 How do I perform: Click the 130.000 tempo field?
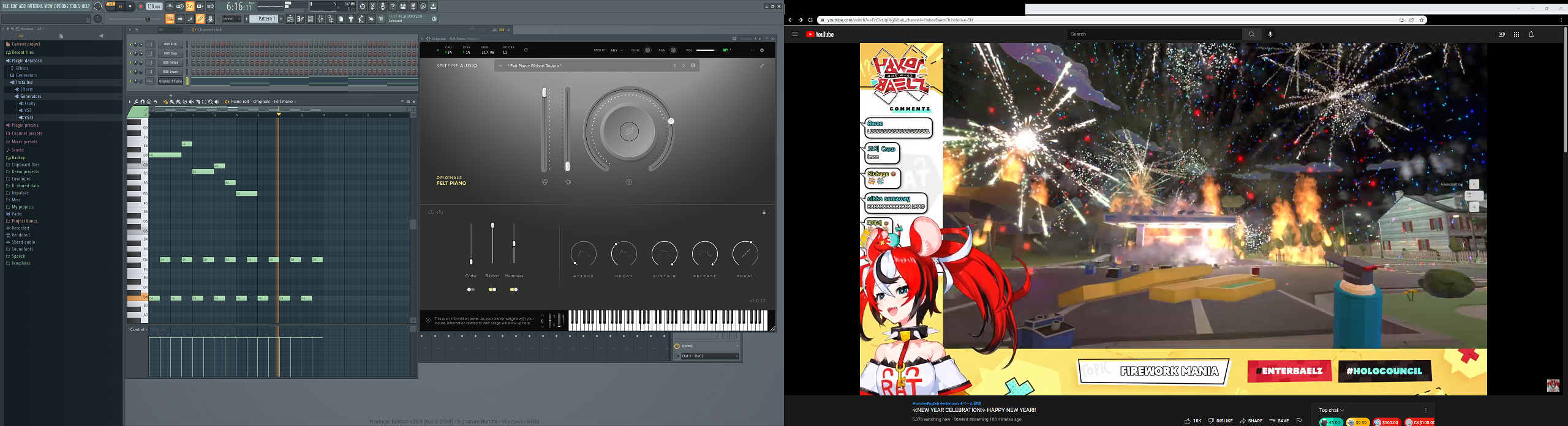pyautogui.click(x=154, y=6)
